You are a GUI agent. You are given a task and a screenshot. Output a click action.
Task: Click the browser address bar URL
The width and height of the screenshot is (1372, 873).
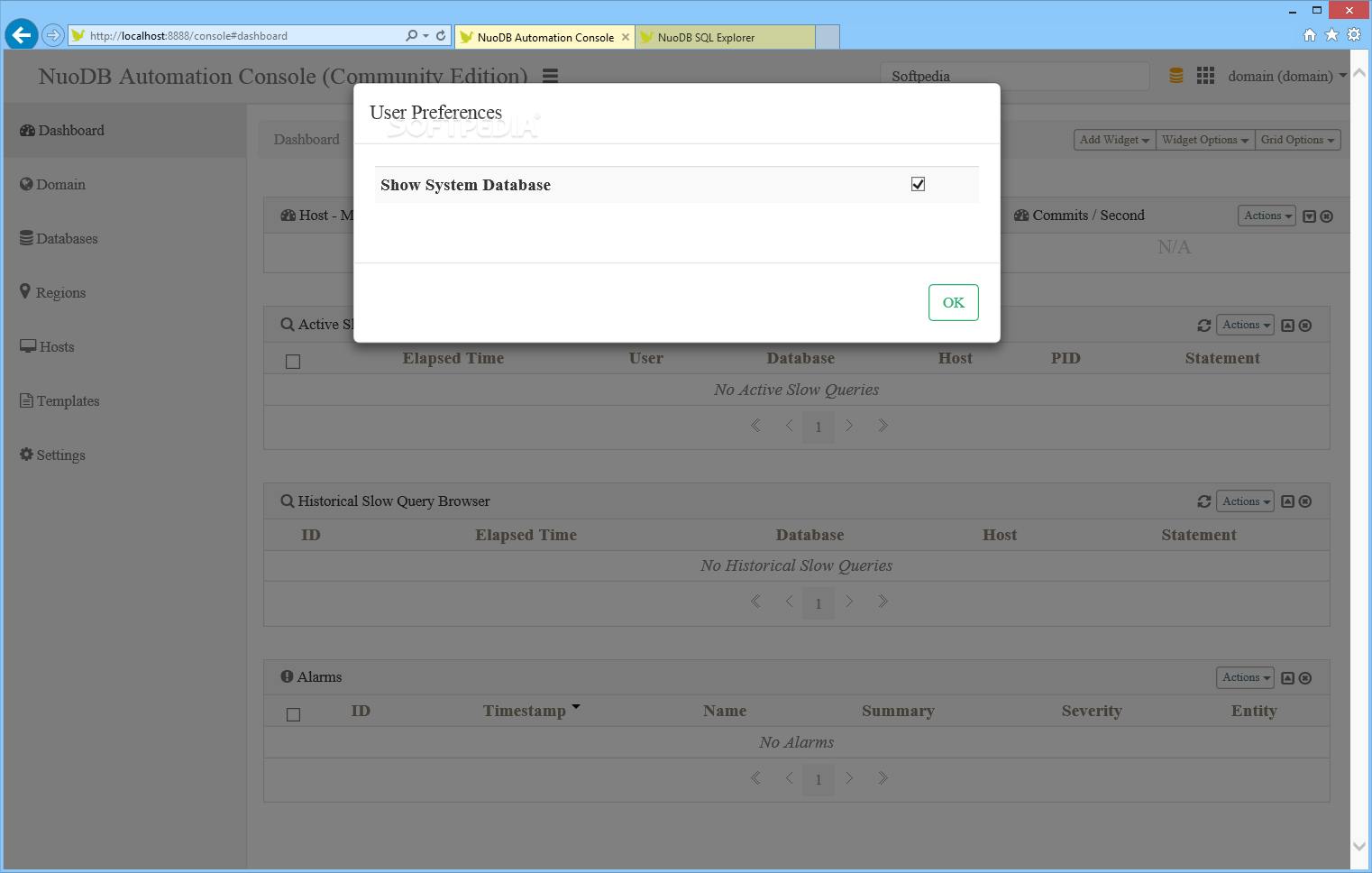[188, 36]
